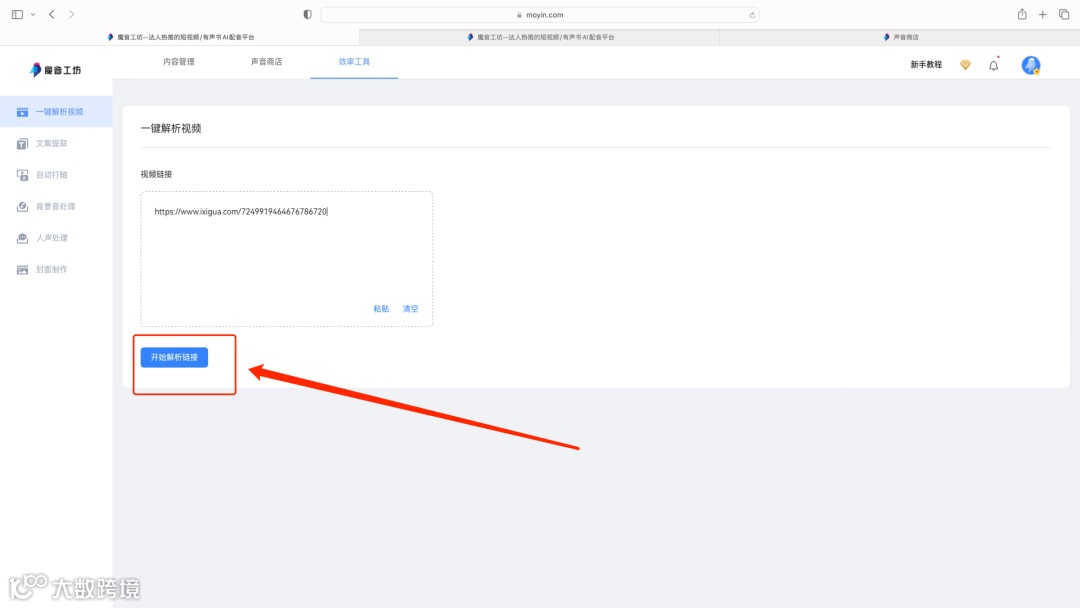Open the user avatar menu
Screen dimensions: 1080x608
pos(1030,65)
